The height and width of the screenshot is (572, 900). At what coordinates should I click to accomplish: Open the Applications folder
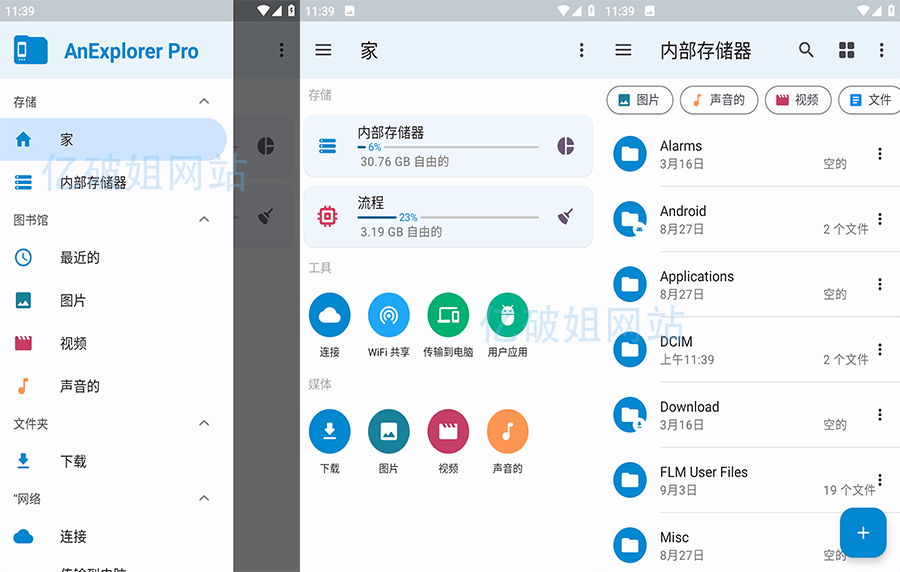pyautogui.click(x=750, y=285)
